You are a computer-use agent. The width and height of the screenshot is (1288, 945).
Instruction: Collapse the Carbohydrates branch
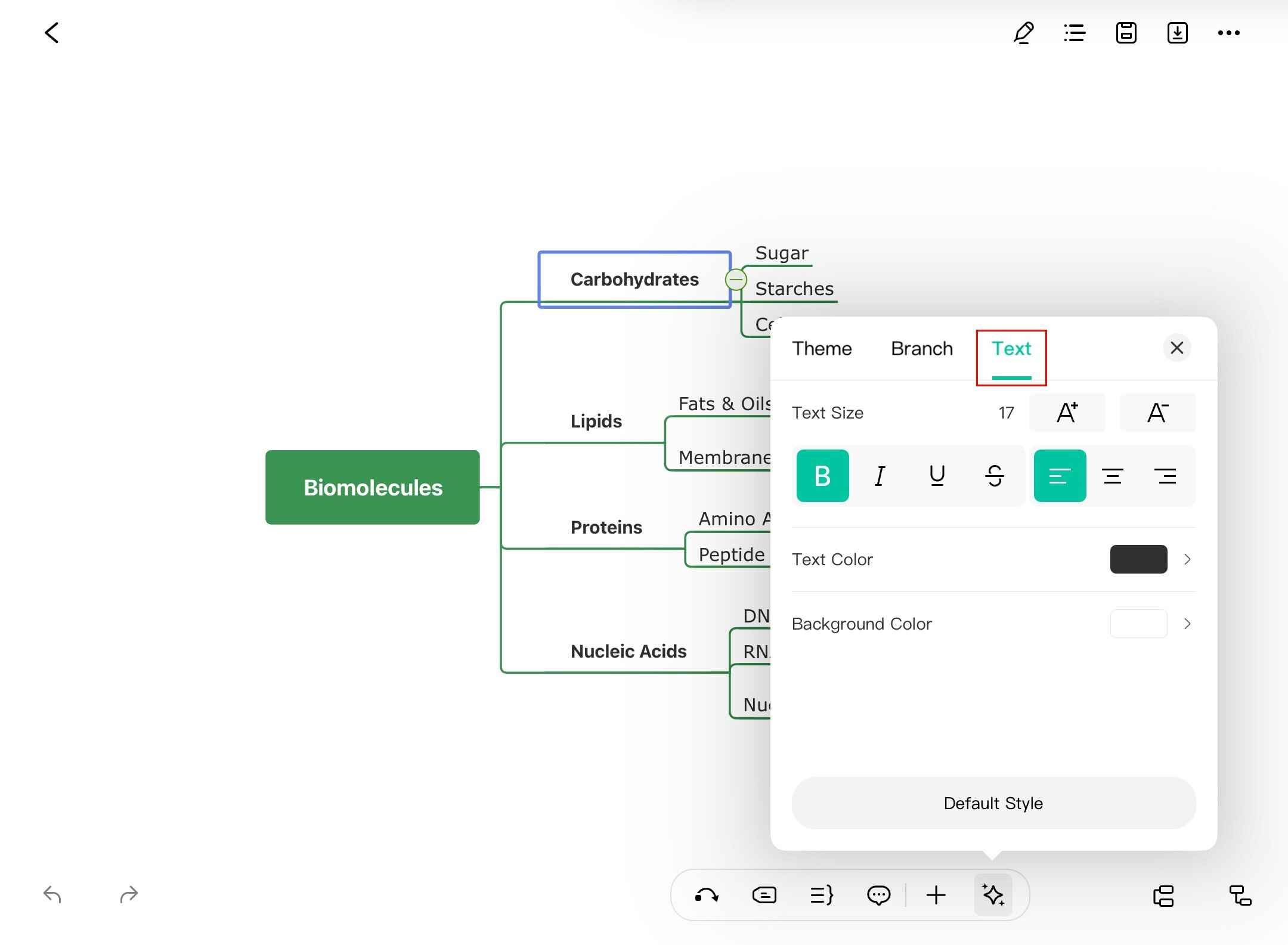pos(736,279)
